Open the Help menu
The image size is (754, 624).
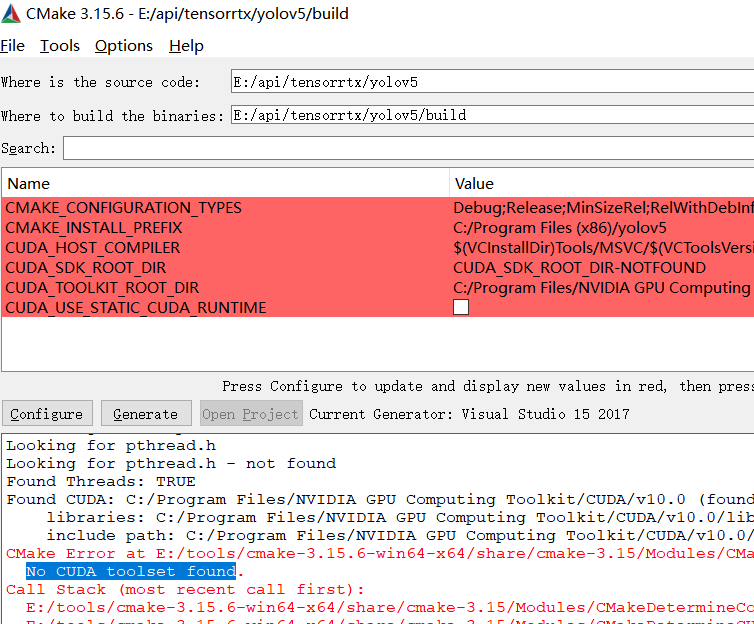(186, 46)
